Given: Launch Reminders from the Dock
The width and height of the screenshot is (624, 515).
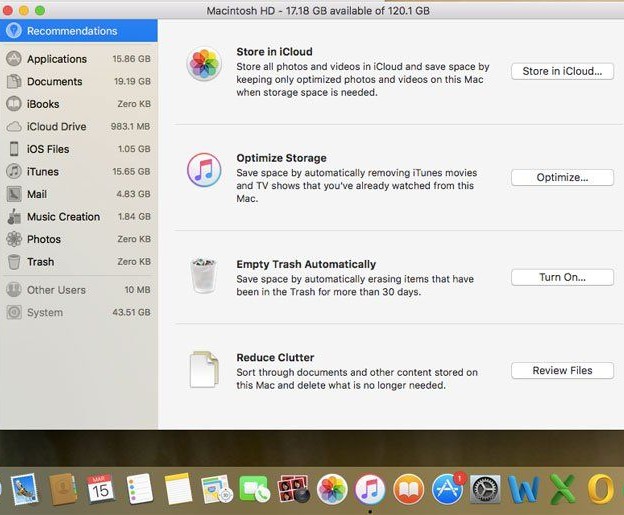Looking at the screenshot, I should coord(139,489).
